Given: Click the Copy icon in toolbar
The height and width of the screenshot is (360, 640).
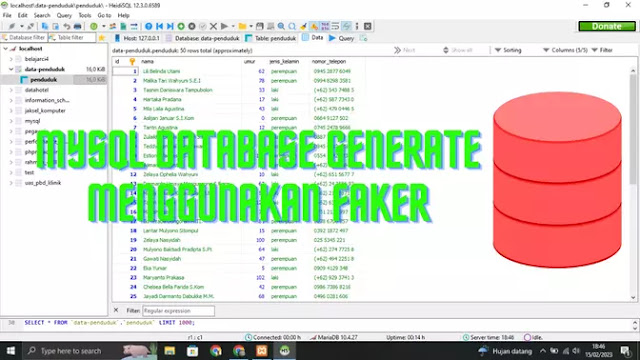Looking at the screenshot, I should tap(45, 26).
